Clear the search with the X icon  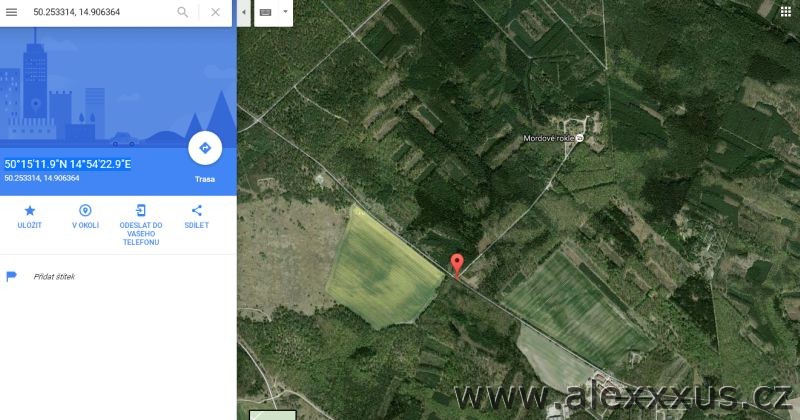pos(215,12)
